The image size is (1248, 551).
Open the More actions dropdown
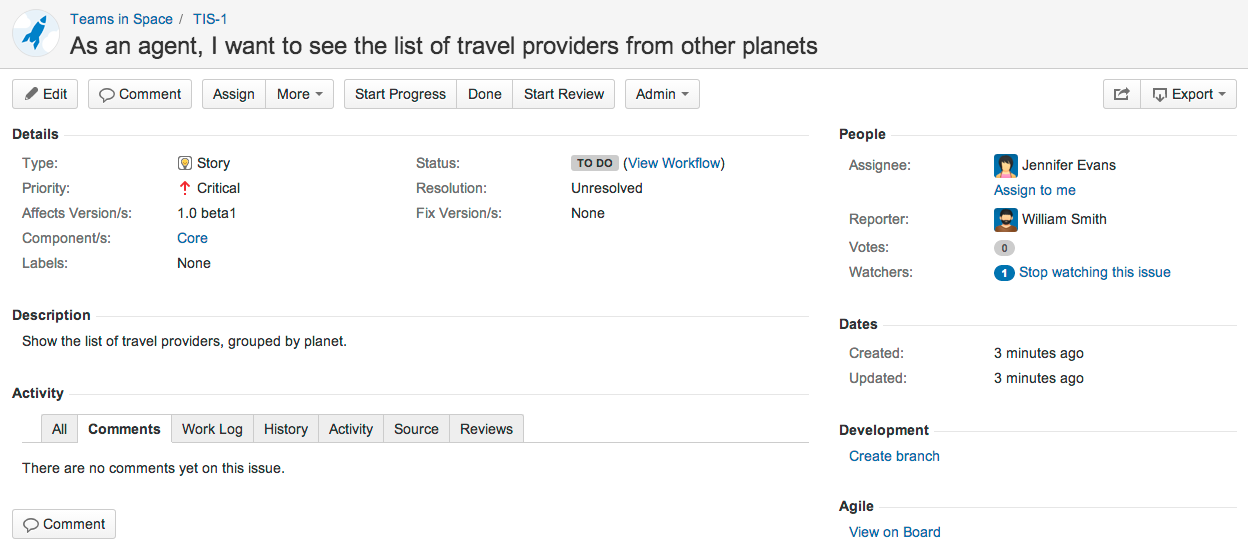[299, 94]
